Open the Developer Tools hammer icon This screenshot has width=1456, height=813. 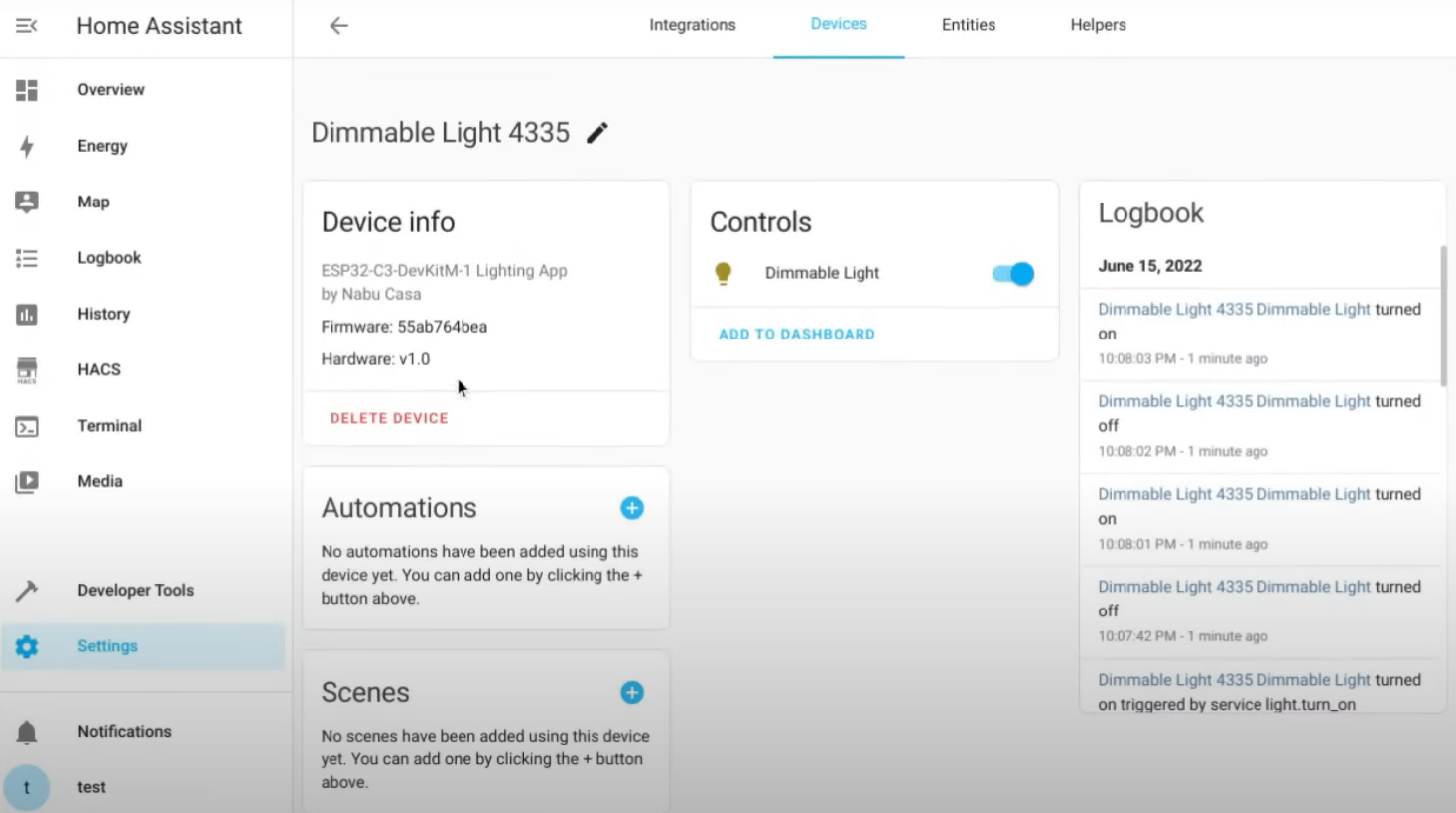27,590
